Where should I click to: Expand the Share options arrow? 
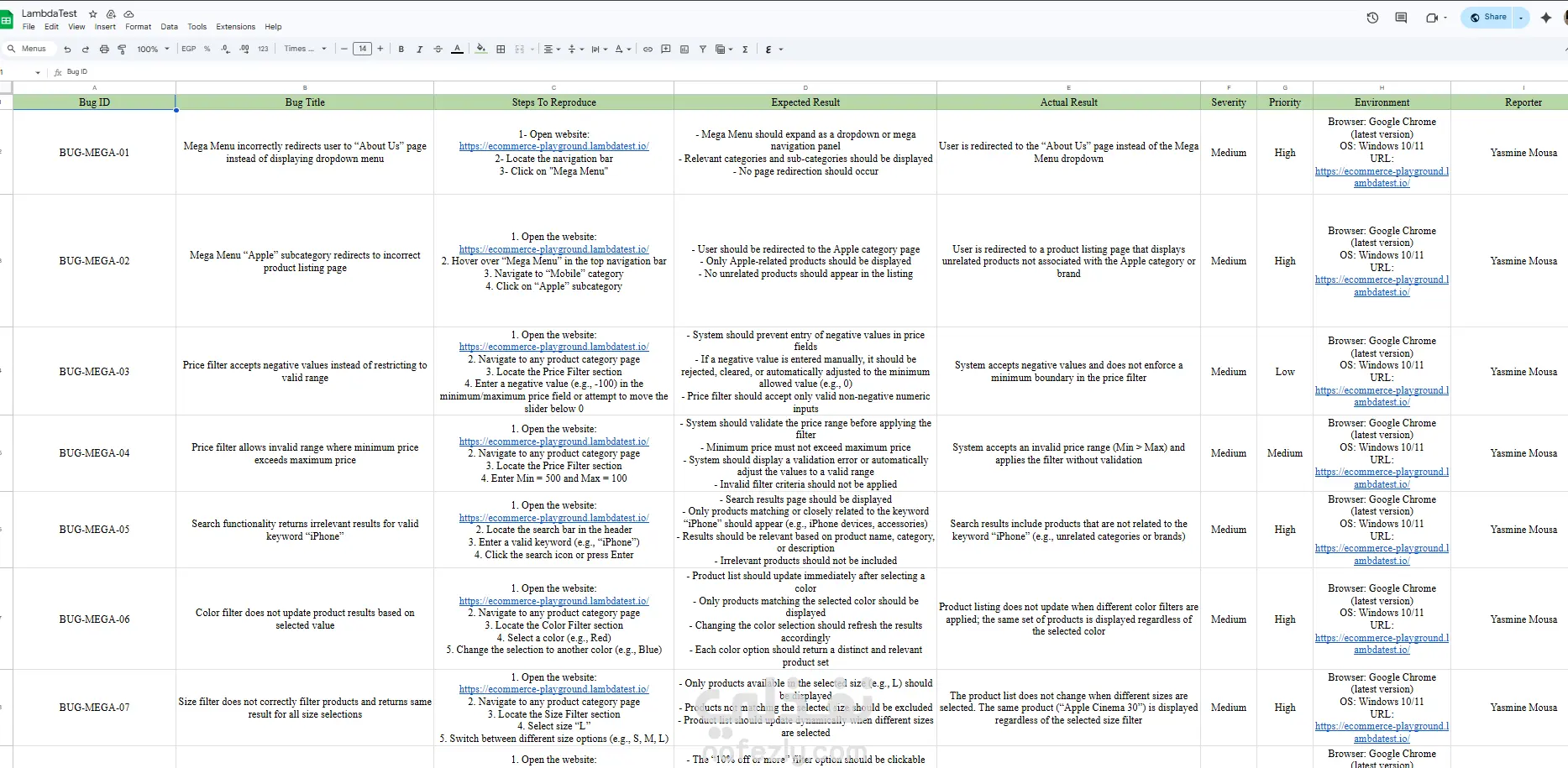[x=1521, y=18]
